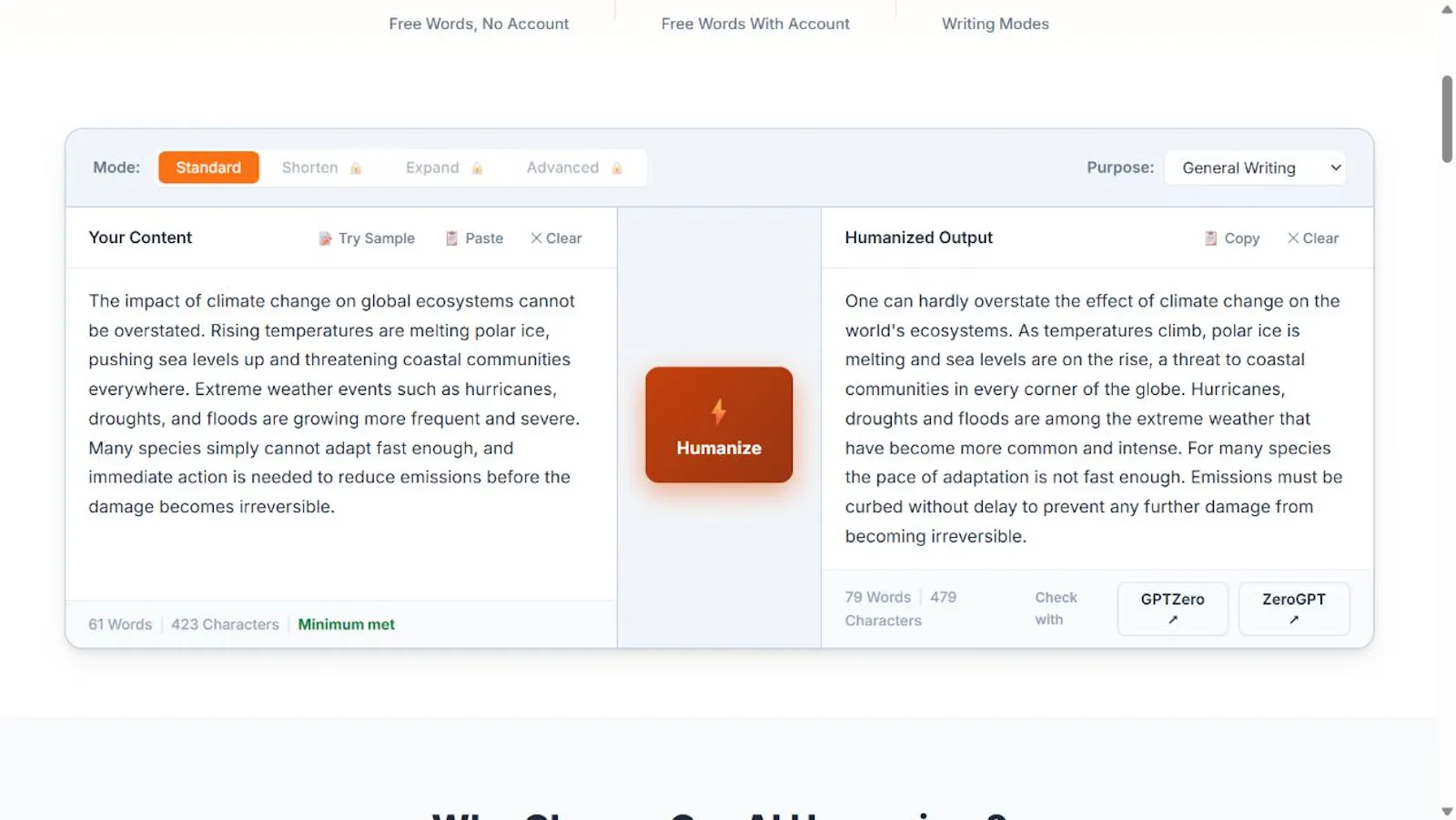Click the lock icon next to Expand
Viewport: 1456px width, 820px height.
(477, 168)
